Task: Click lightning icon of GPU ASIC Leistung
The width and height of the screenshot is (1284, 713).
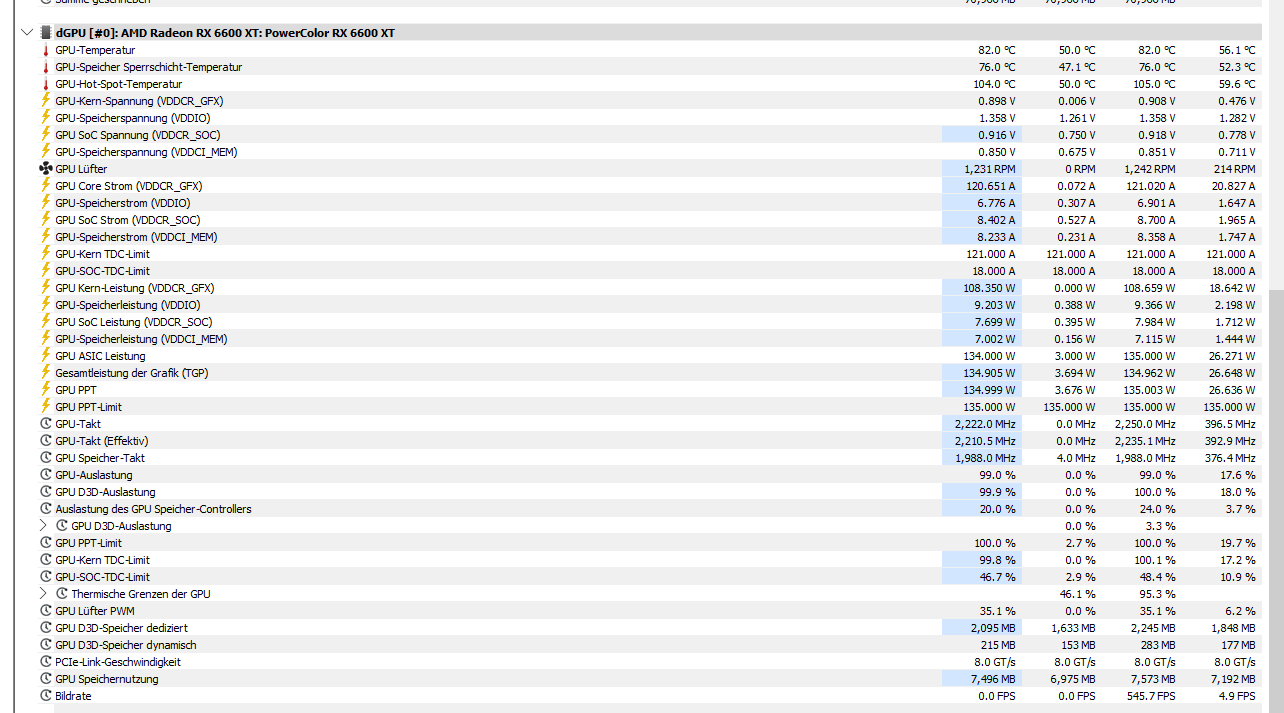Action: pos(45,356)
